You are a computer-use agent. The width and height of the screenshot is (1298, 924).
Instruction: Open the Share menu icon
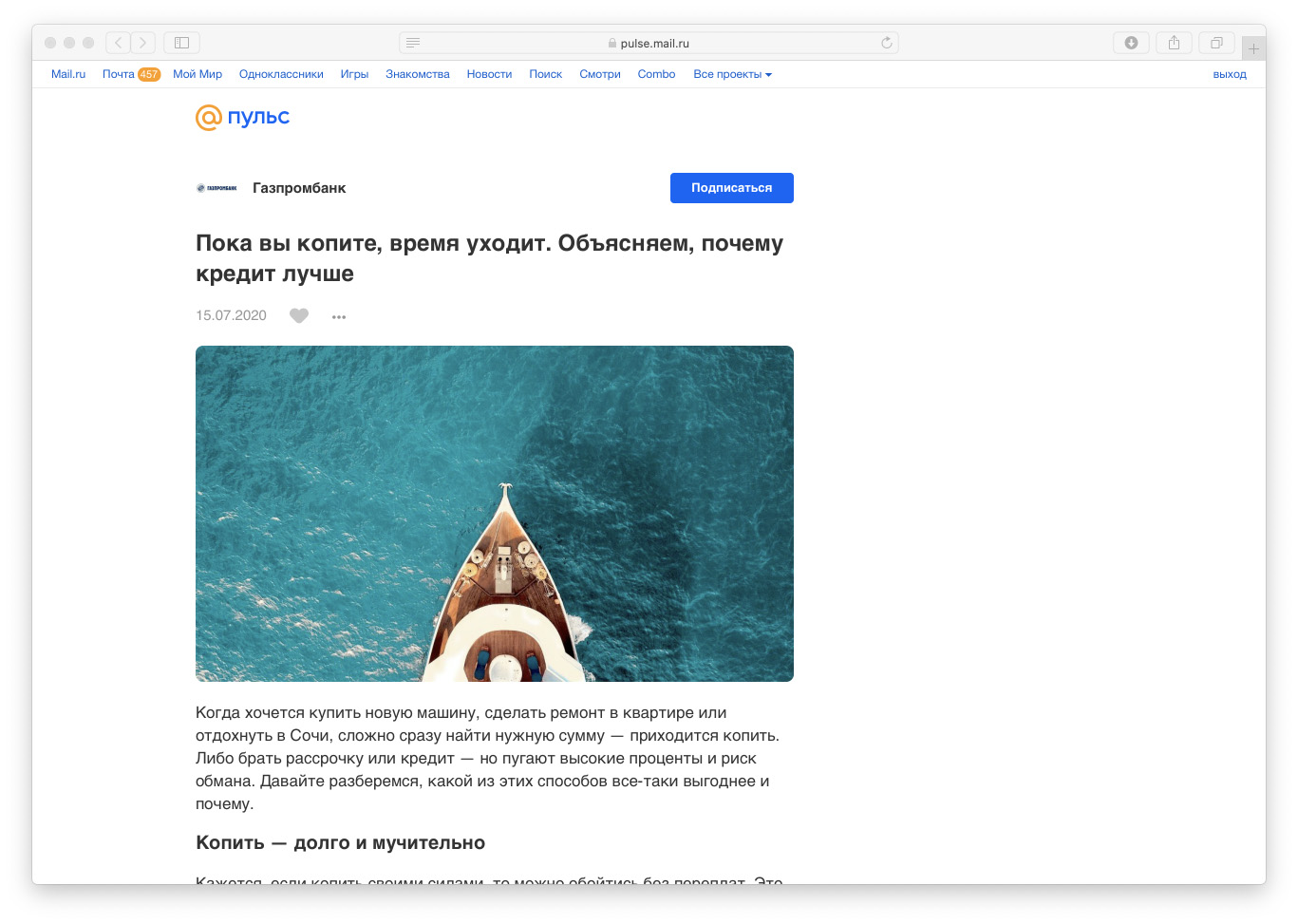click(1174, 43)
